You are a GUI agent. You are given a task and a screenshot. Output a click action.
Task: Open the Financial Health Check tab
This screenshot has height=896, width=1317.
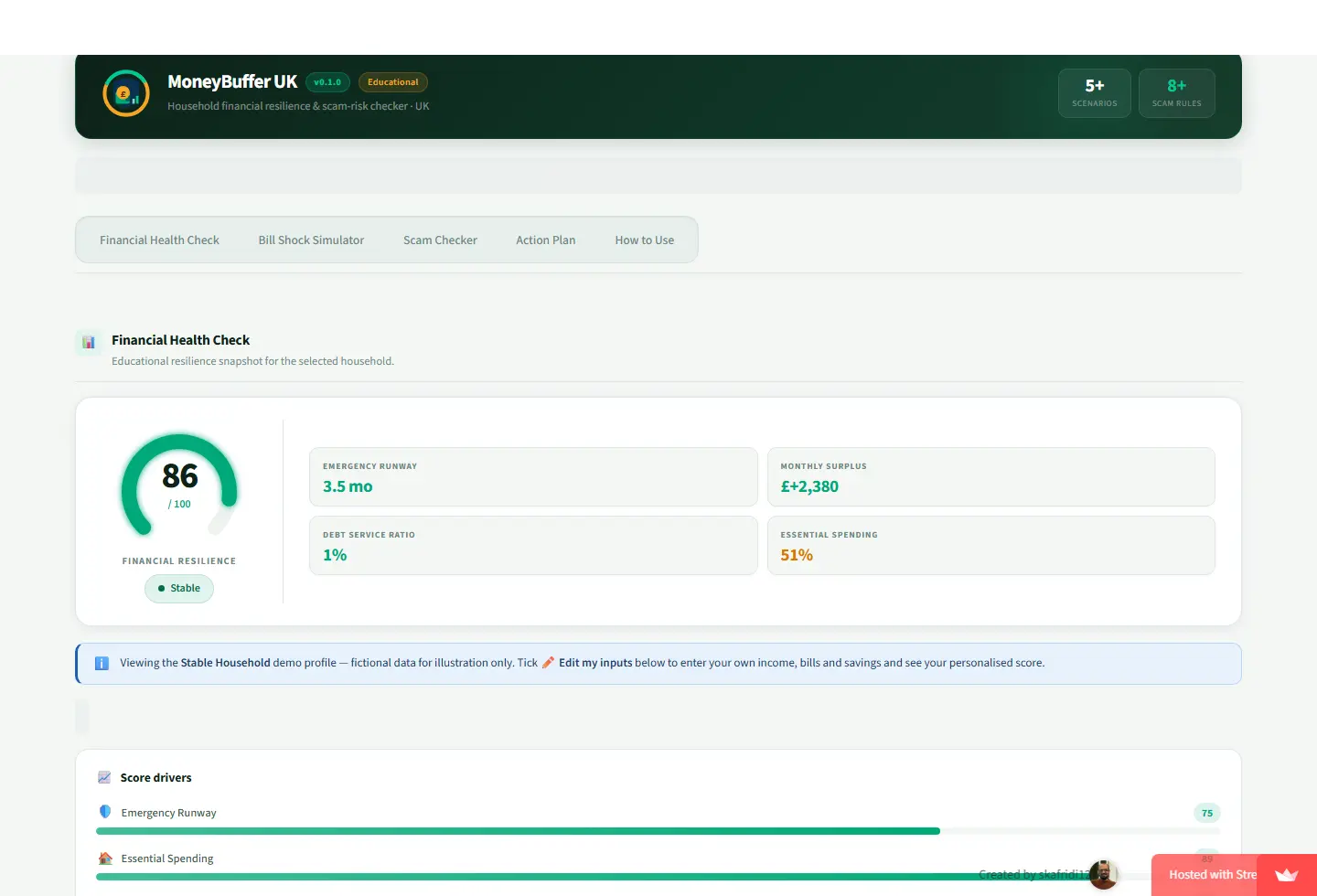point(159,240)
